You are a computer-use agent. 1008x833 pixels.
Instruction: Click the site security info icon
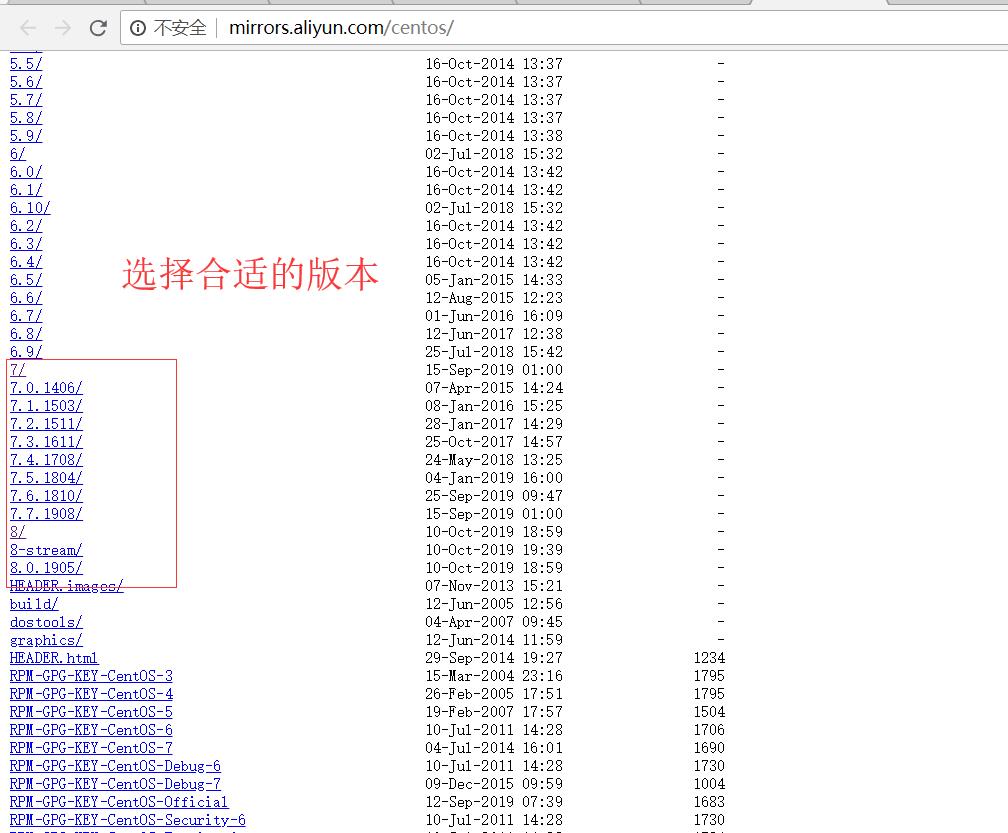(138, 28)
